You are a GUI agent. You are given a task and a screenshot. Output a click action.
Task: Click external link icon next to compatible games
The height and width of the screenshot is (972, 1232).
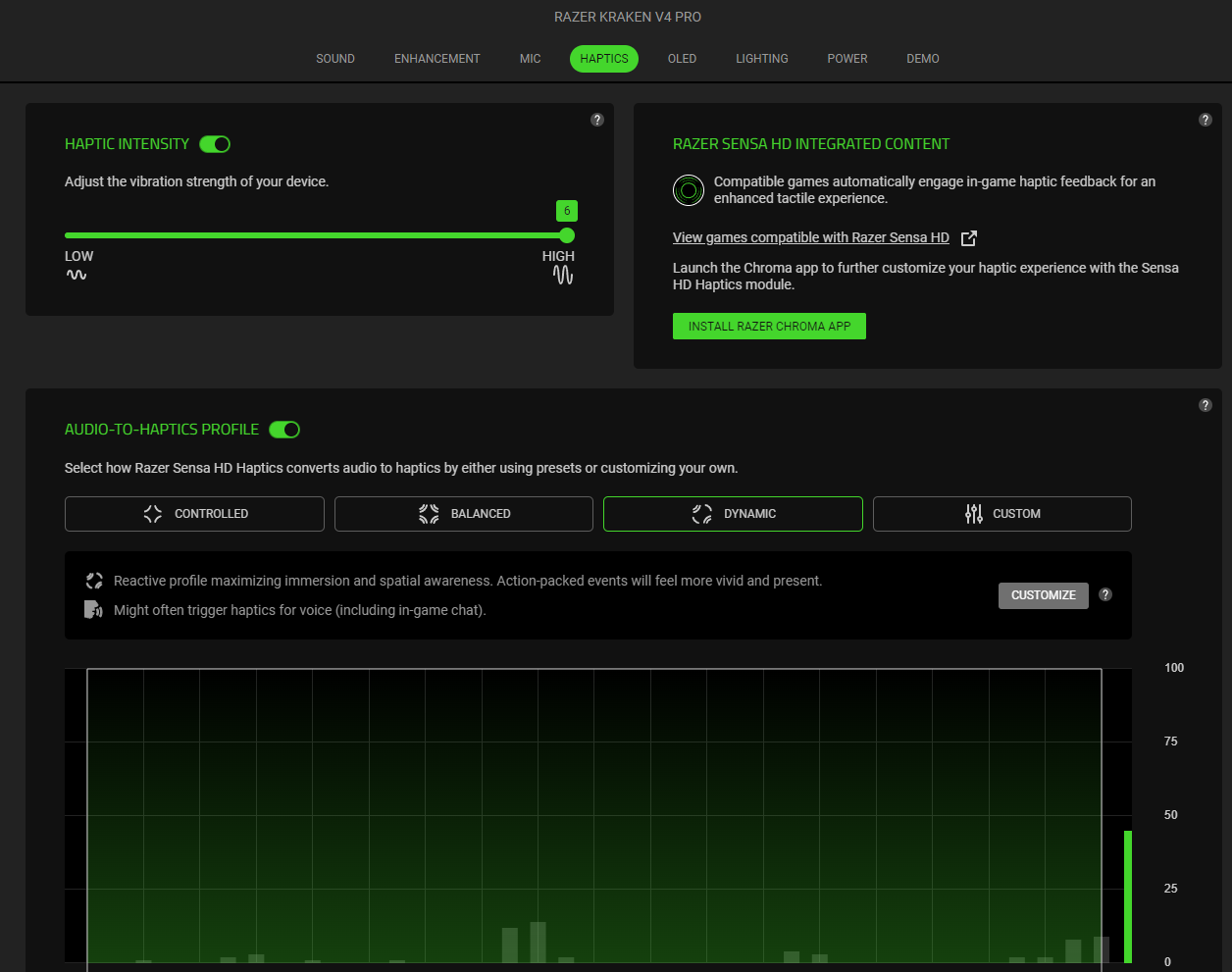point(969,238)
